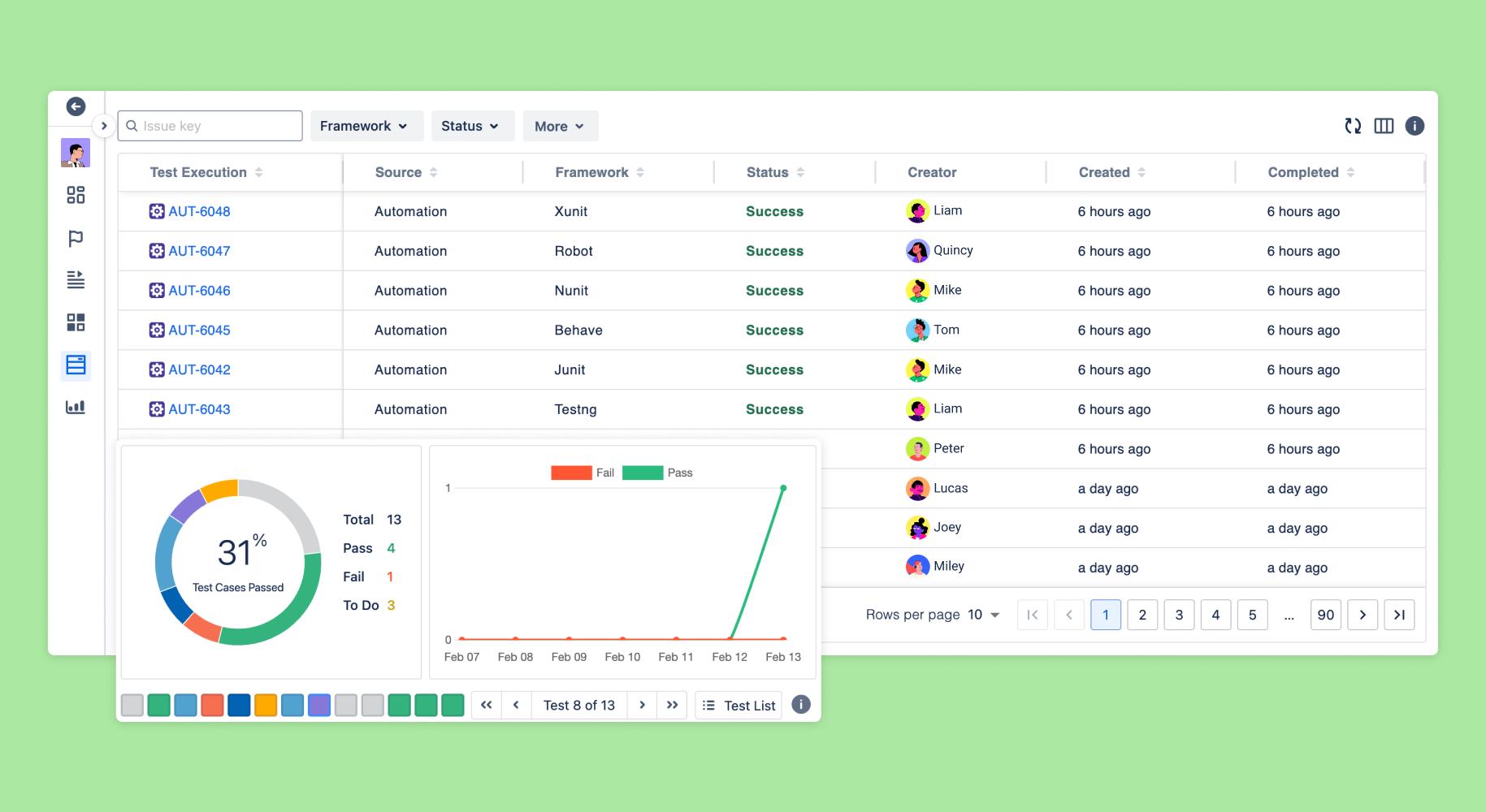This screenshot has height=812, width=1486.
Task: Open the dashboard grid icon in sidebar
Action: click(x=76, y=195)
